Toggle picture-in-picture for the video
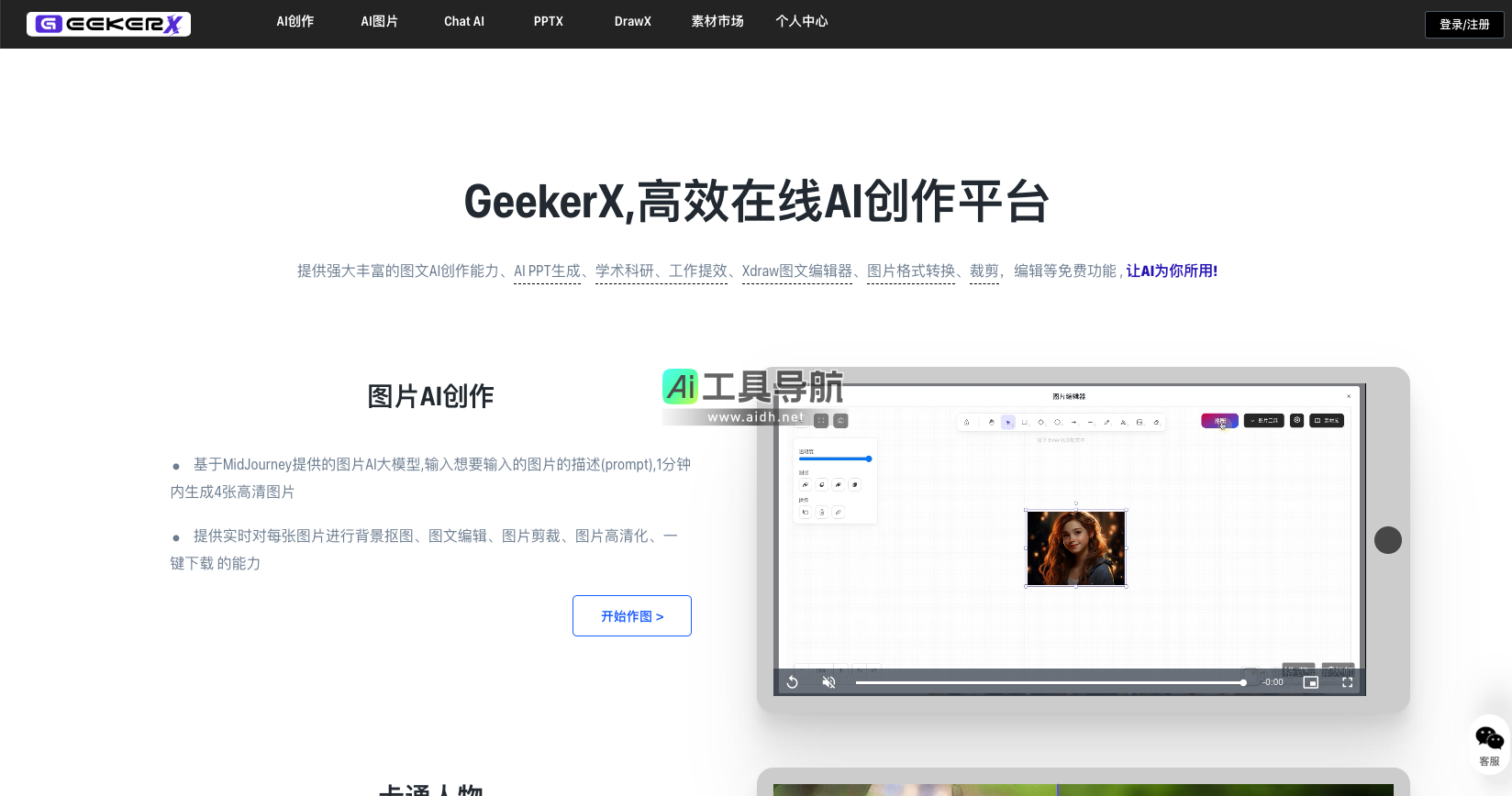The height and width of the screenshot is (796, 1512). tap(1310, 682)
